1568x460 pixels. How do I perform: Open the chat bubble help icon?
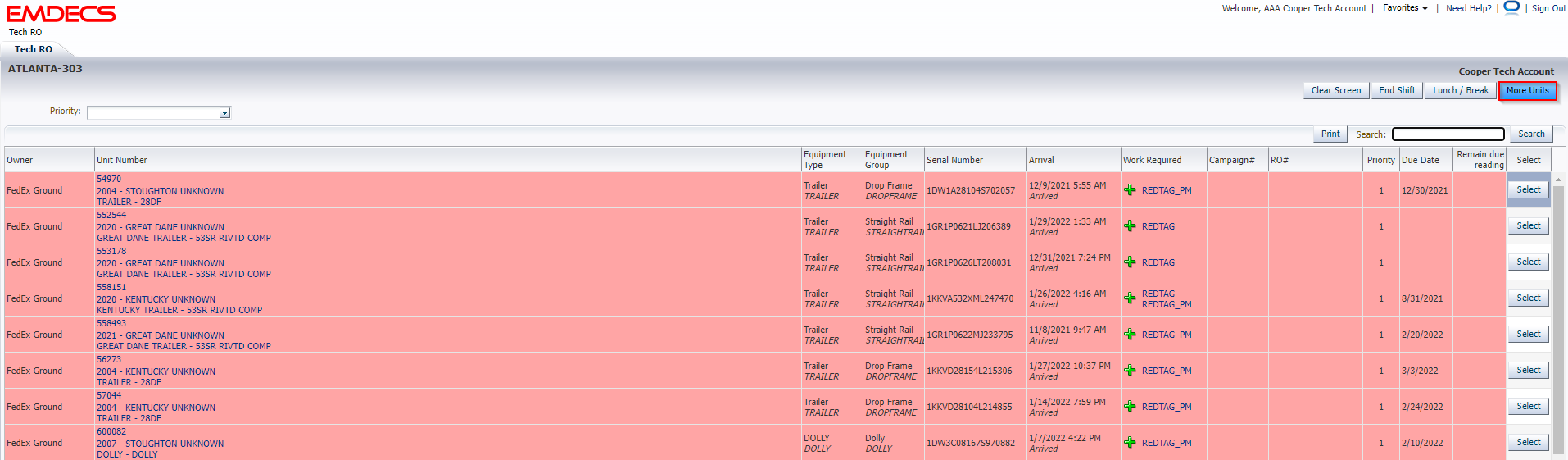pyautogui.click(x=1511, y=8)
